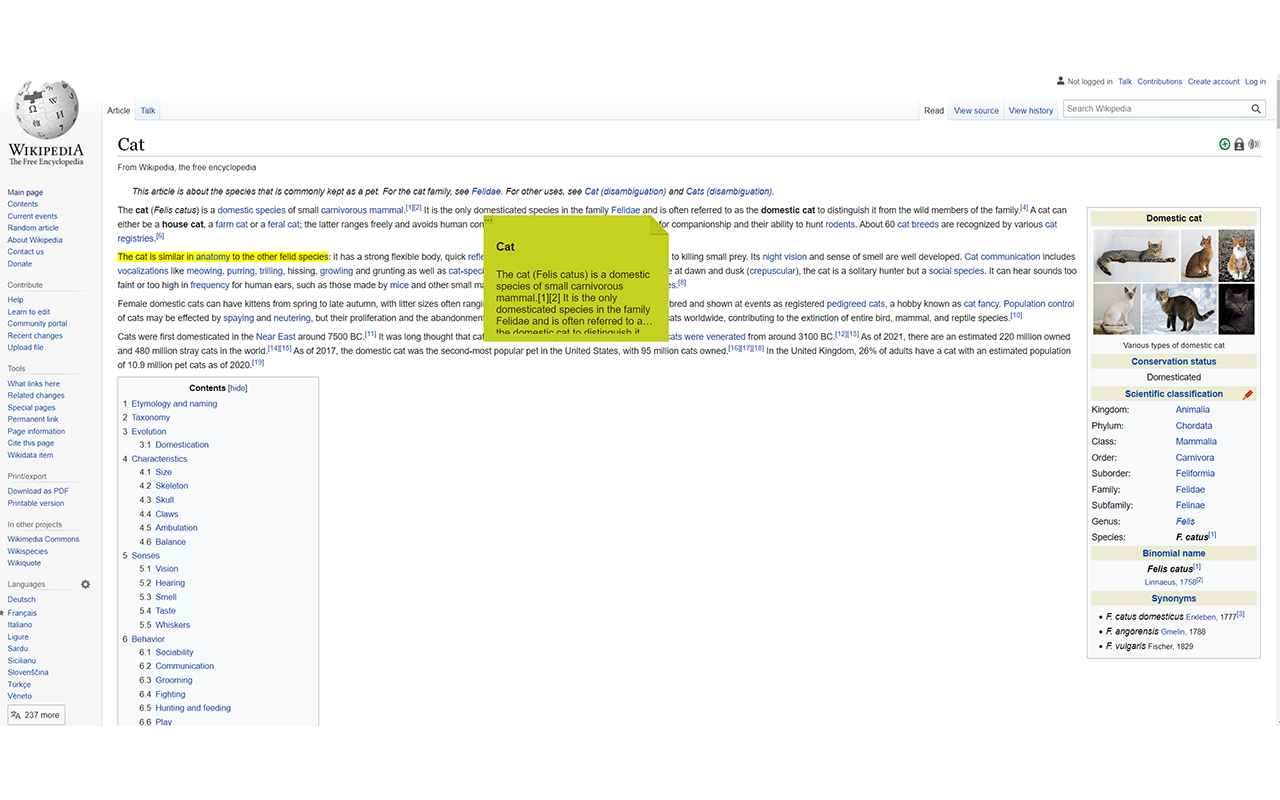The width and height of the screenshot is (1280, 800).
Task: Focus the Search Wikipedia field
Action: coord(1156,109)
